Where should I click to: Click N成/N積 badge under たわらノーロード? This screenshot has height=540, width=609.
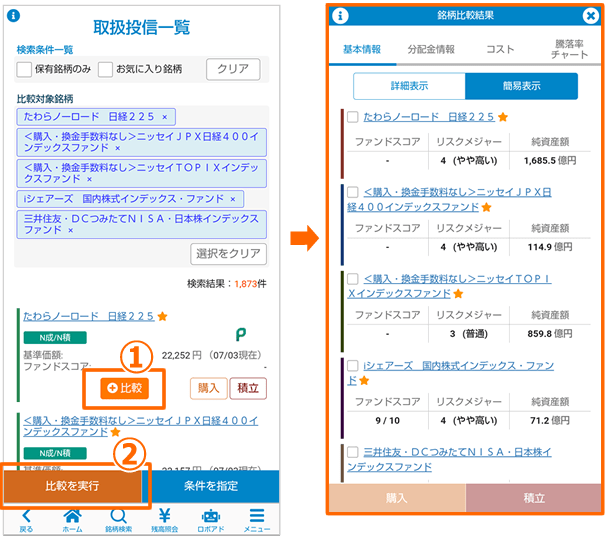click(x=55, y=338)
